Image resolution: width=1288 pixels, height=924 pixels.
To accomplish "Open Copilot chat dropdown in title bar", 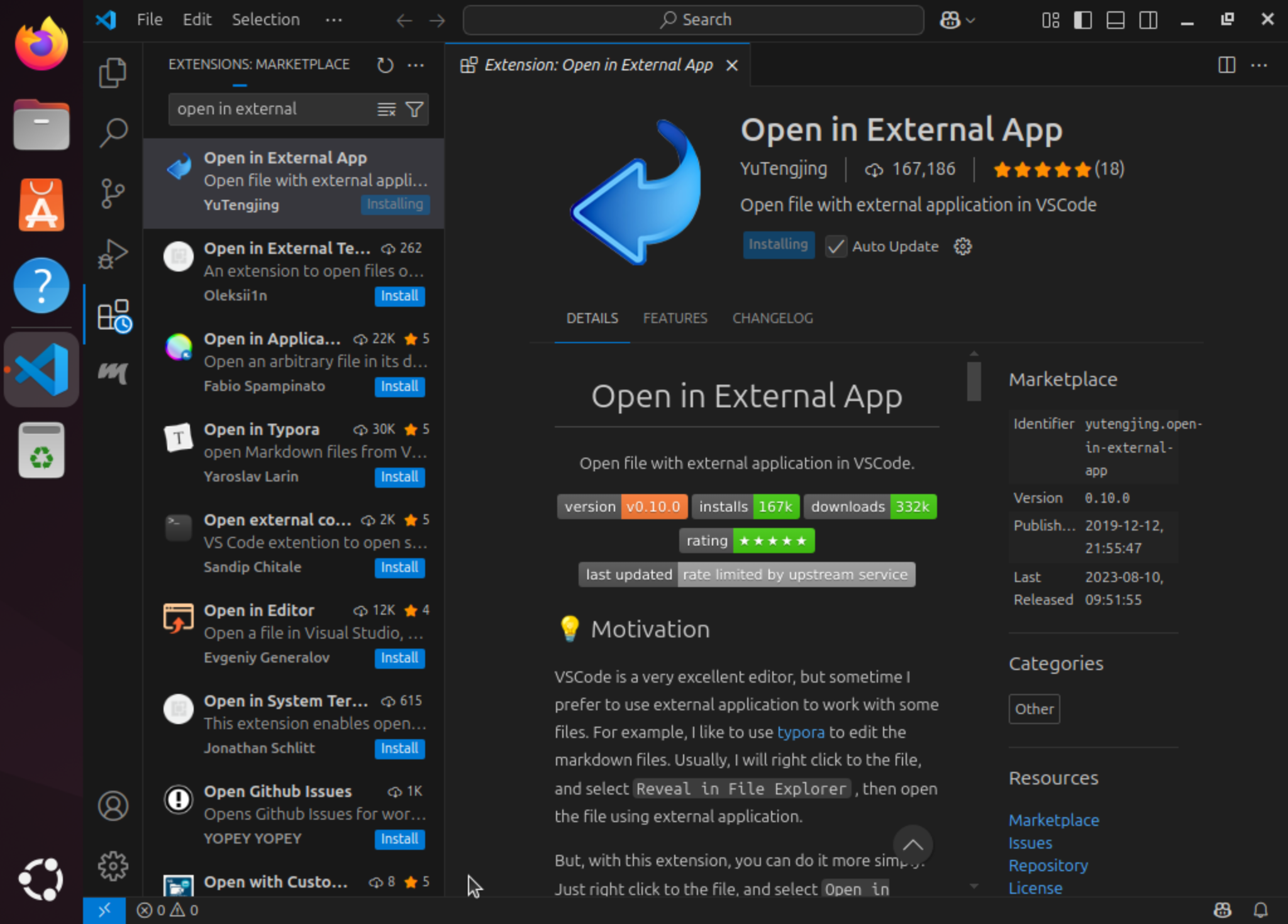I will click(957, 20).
